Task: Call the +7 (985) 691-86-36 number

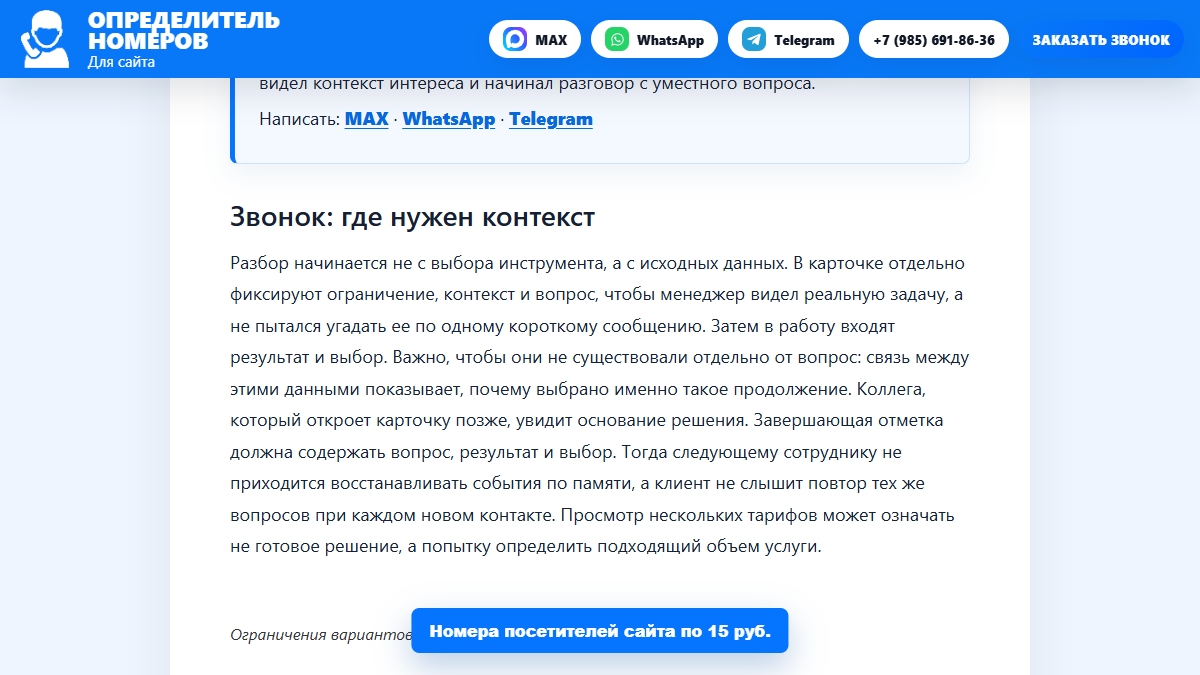Action: tap(934, 40)
